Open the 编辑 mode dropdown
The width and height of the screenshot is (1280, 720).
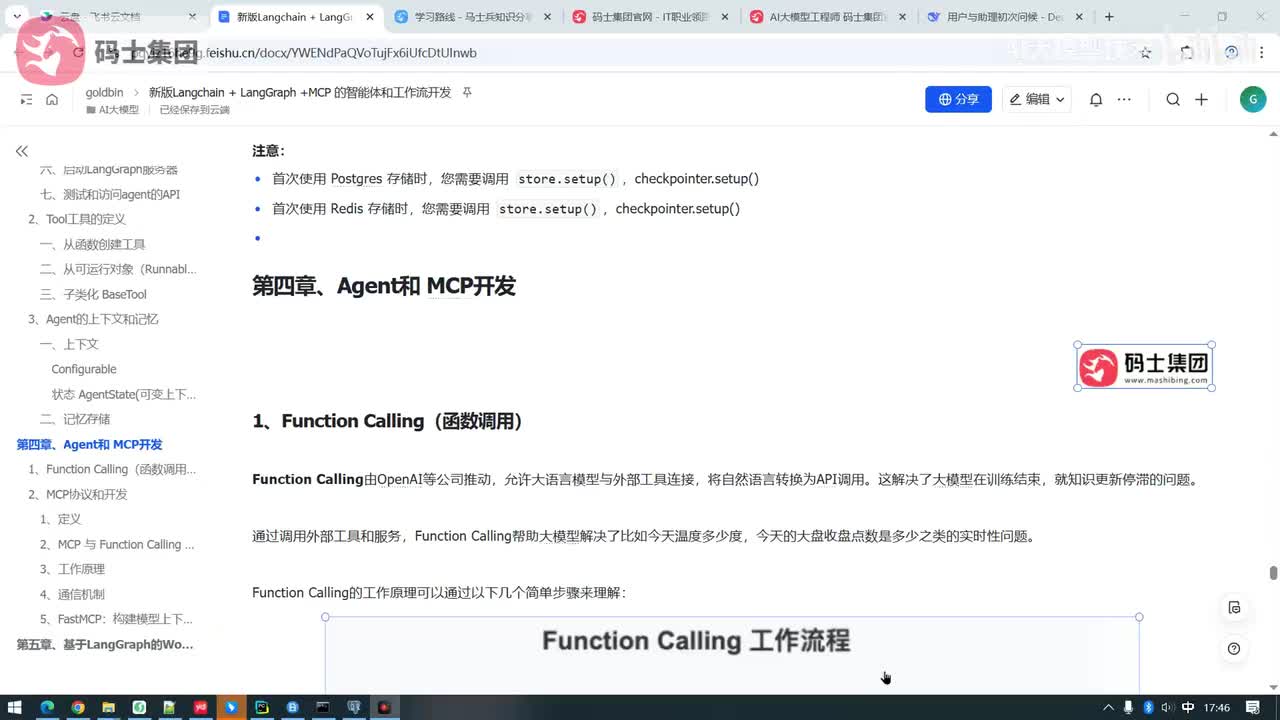(1037, 99)
